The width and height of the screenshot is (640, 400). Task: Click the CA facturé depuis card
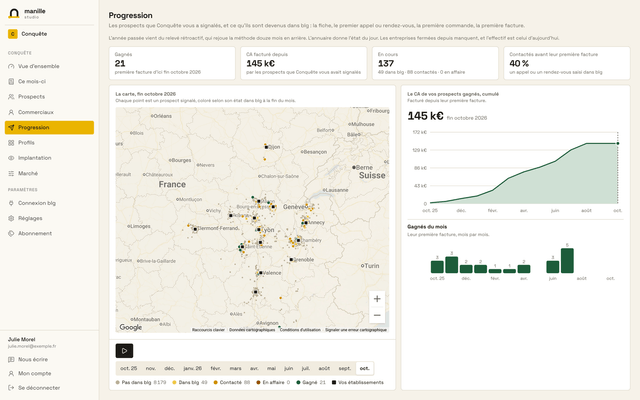(304, 63)
